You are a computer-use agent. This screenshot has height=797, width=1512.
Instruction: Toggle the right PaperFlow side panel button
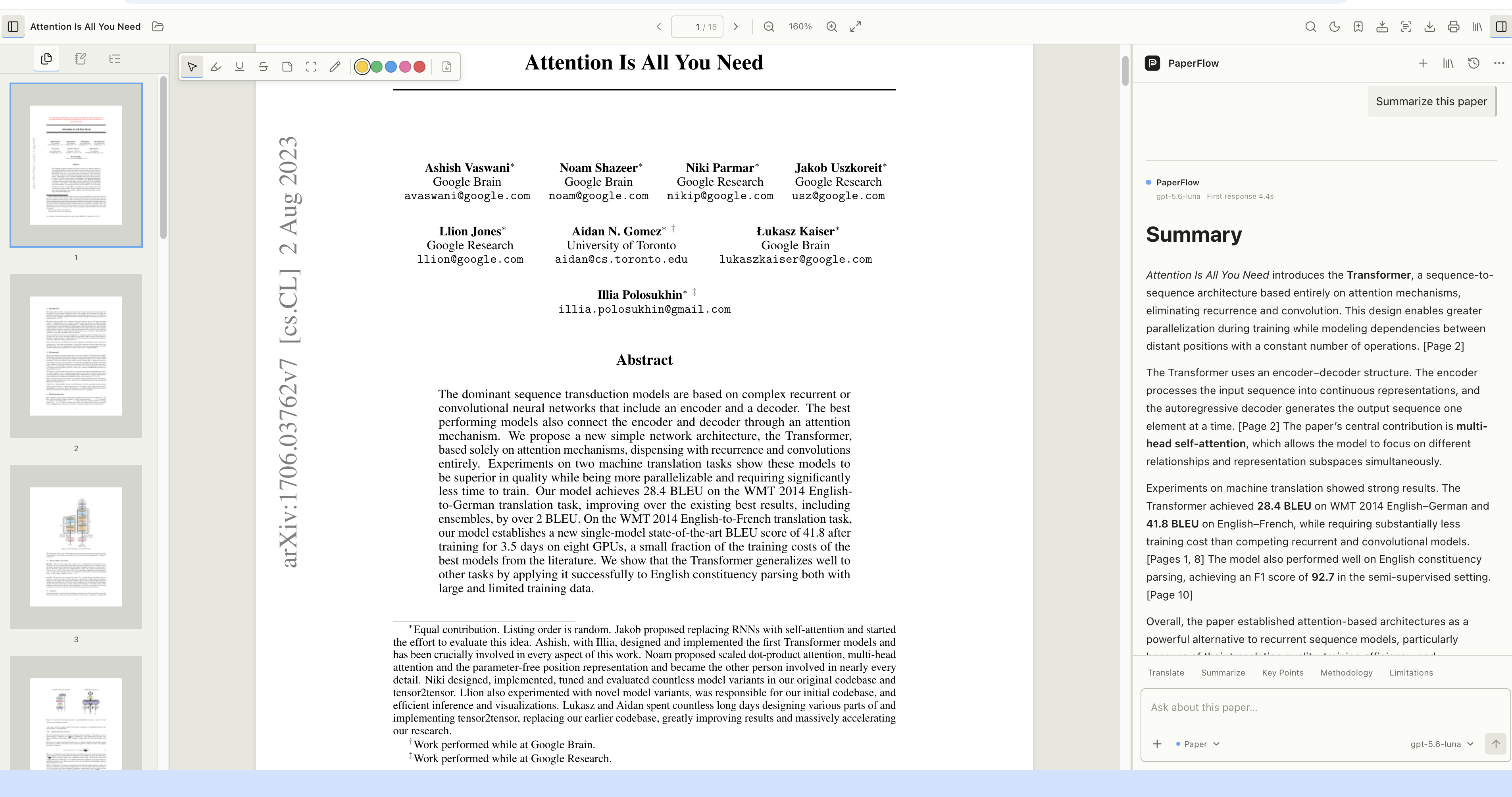[1501, 27]
